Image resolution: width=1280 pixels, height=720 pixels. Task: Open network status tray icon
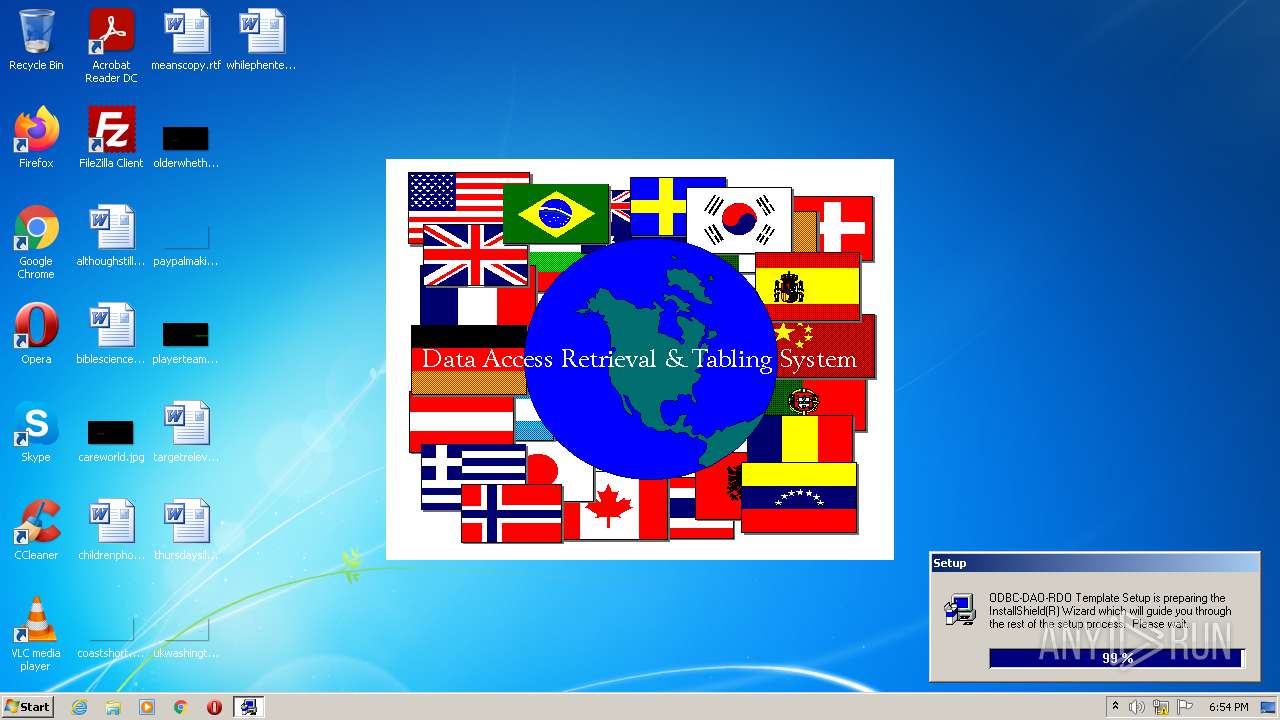tap(1161, 707)
